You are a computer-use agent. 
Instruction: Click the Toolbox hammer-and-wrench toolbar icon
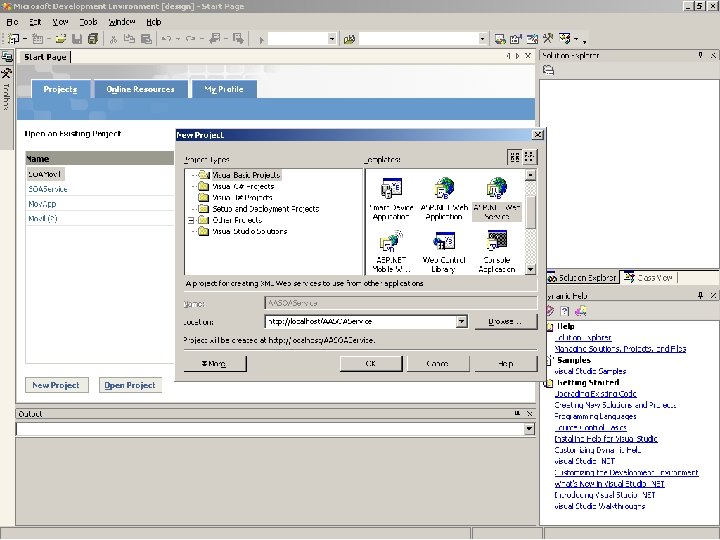(548, 39)
